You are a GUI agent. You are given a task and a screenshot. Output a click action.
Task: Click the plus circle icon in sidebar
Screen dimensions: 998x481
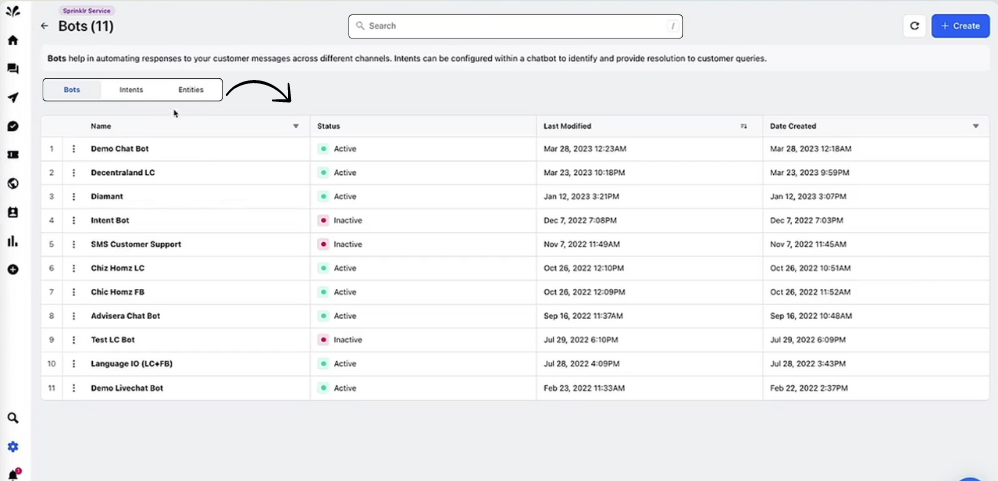point(13,269)
